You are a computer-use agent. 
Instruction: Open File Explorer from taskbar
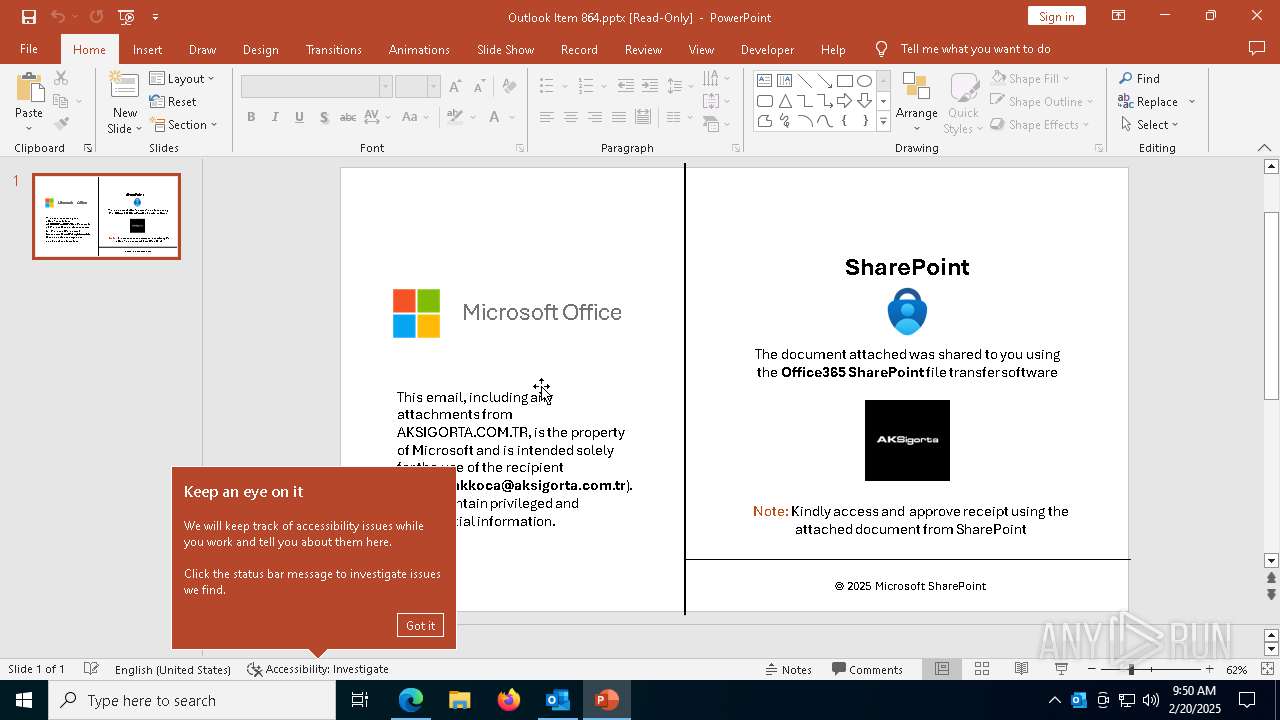pos(460,700)
